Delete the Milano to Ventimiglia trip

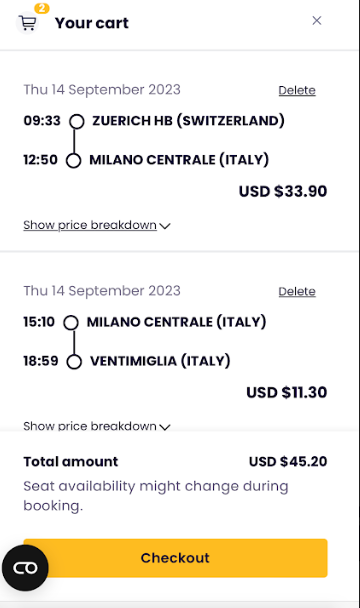click(x=297, y=292)
